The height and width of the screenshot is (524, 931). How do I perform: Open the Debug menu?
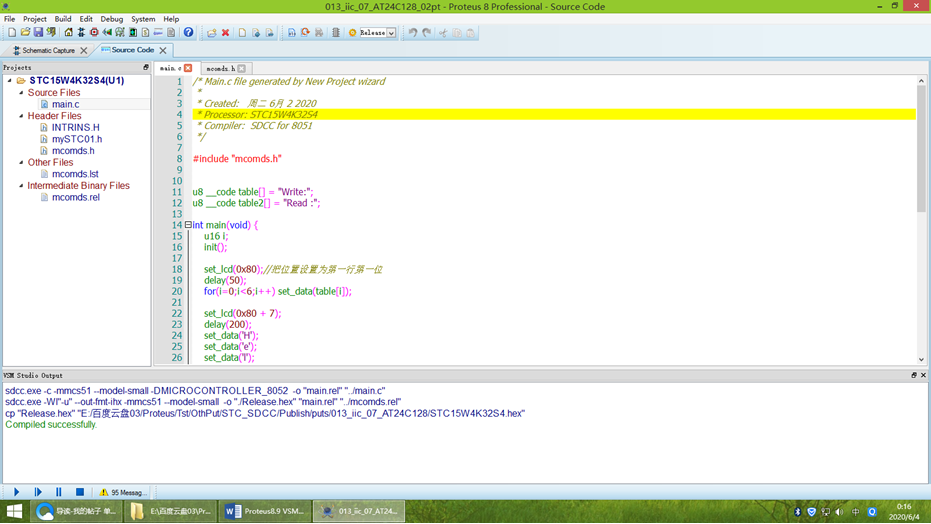112,19
